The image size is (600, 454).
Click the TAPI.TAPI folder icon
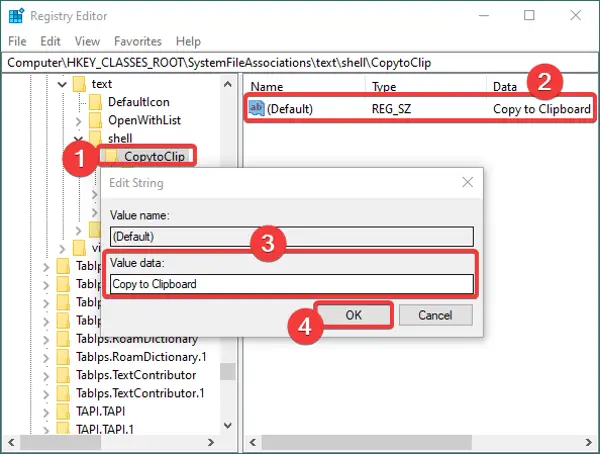tap(63, 411)
